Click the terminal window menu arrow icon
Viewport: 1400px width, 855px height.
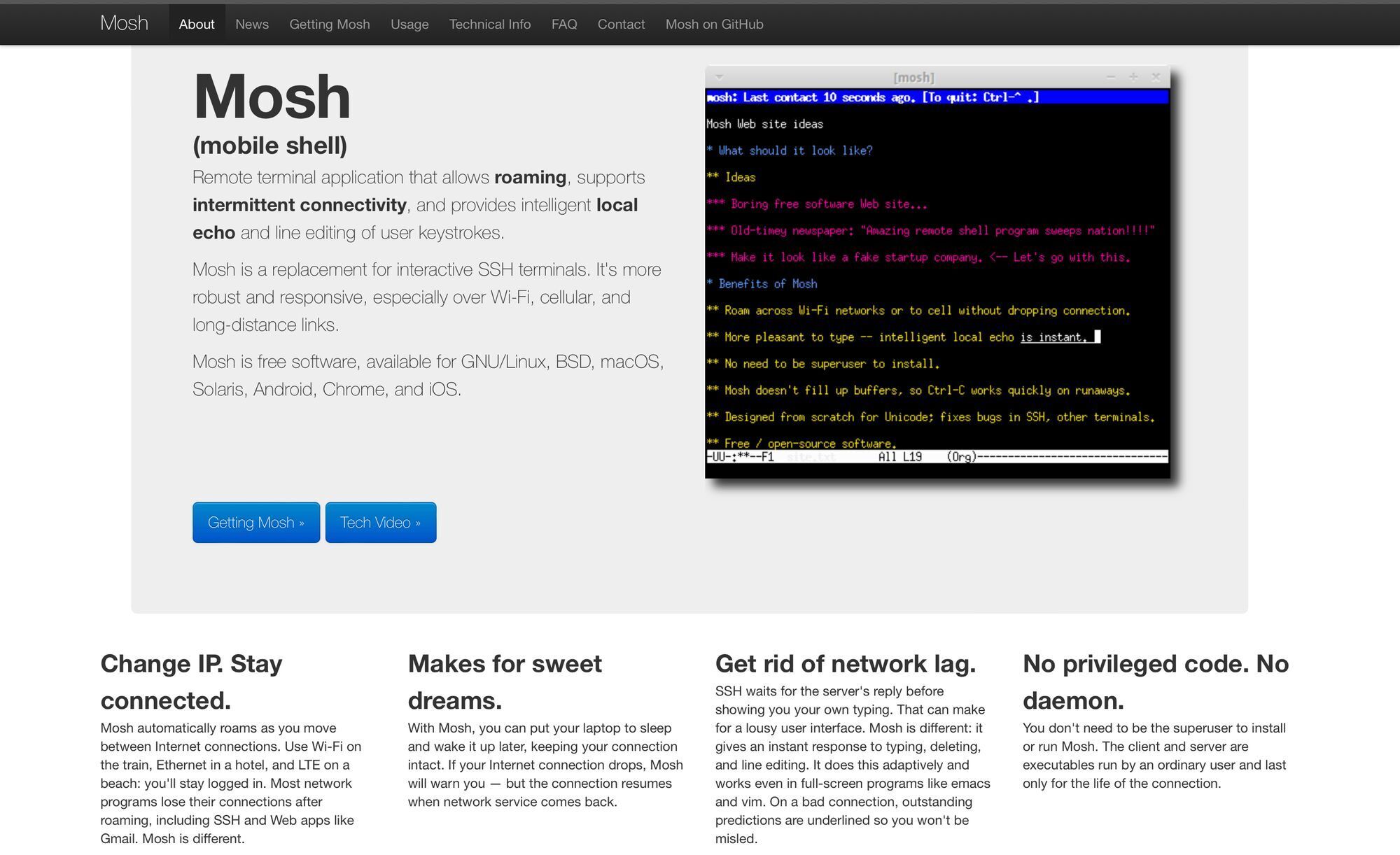click(719, 77)
